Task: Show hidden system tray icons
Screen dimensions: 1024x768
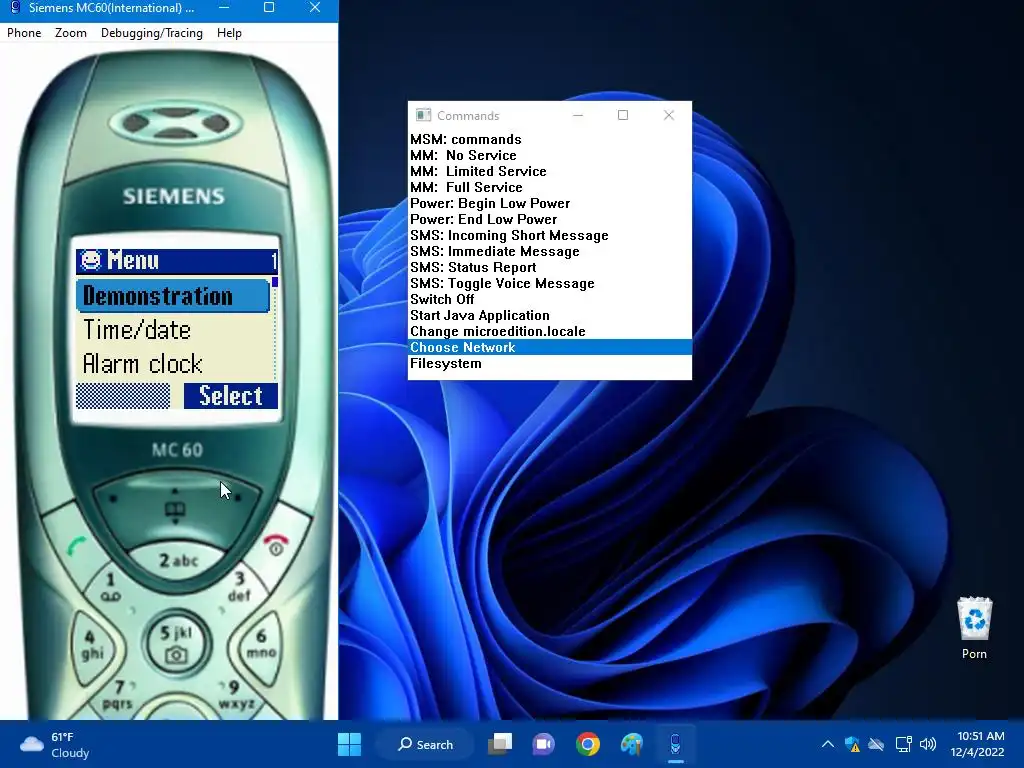Action: point(827,744)
